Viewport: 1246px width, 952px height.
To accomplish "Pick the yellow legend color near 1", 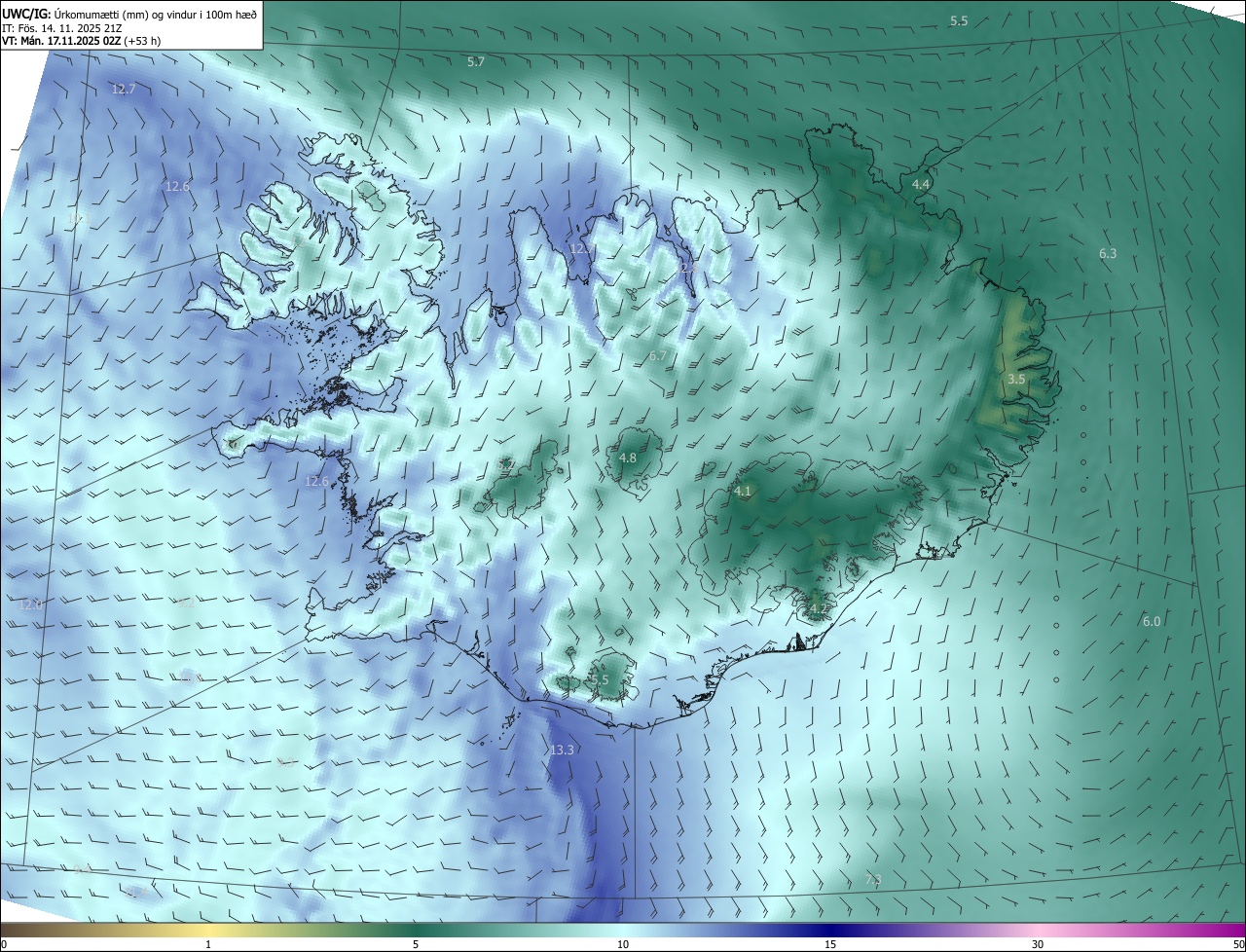I will [208, 930].
